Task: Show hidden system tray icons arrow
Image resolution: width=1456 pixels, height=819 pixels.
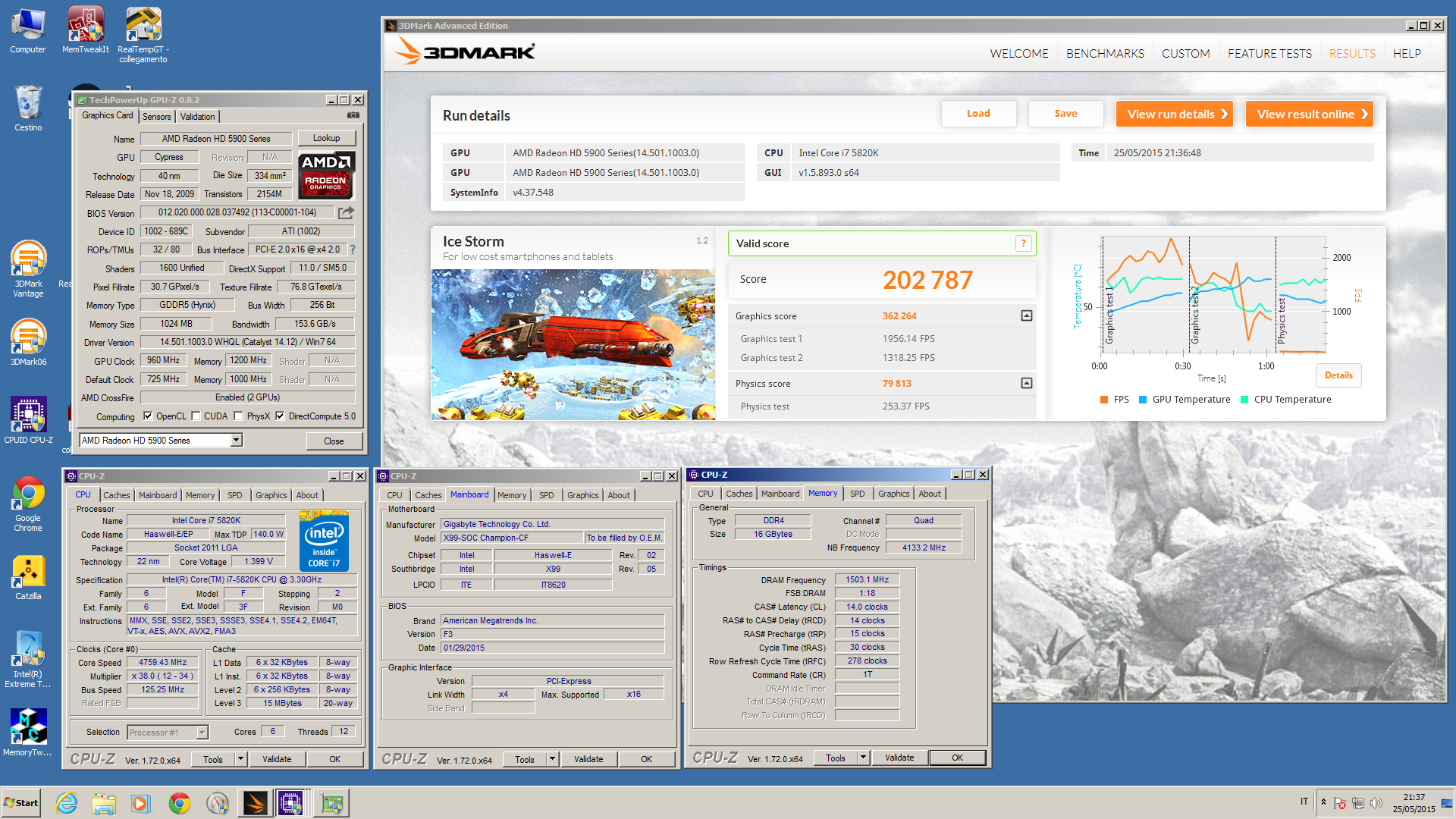Action: coord(1323,802)
